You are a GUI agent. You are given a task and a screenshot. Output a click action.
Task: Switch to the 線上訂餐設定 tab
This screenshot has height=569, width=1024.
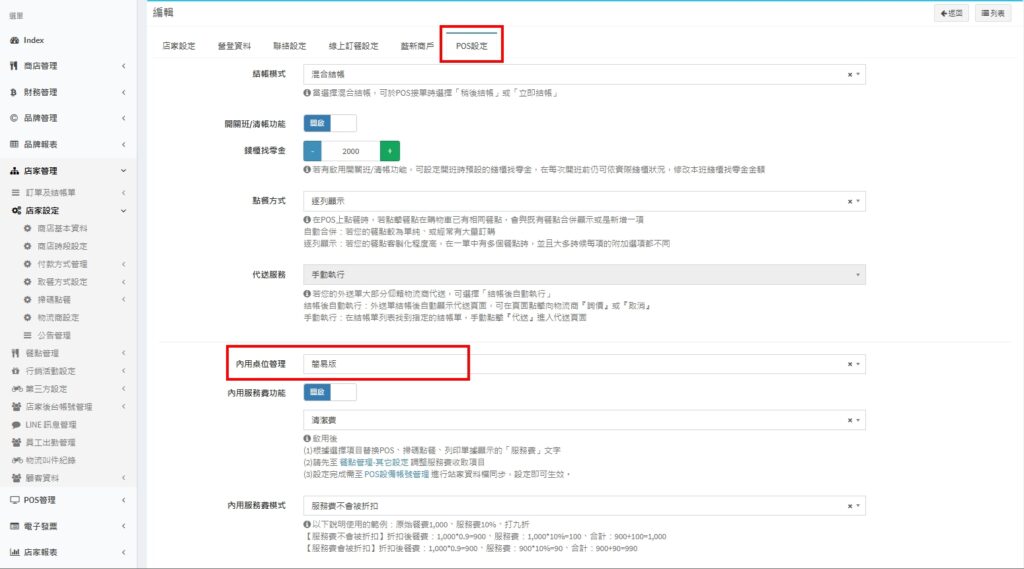pyautogui.click(x=353, y=46)
